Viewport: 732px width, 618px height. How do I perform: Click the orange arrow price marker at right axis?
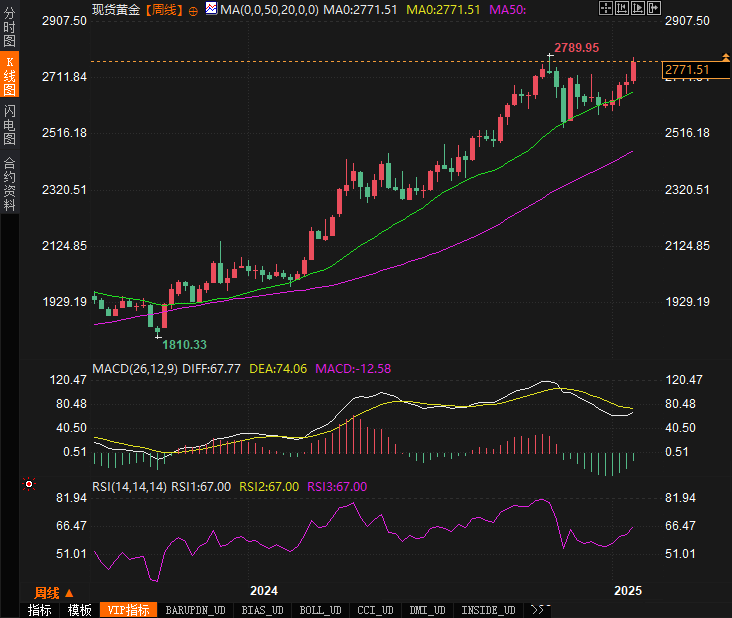724,57
